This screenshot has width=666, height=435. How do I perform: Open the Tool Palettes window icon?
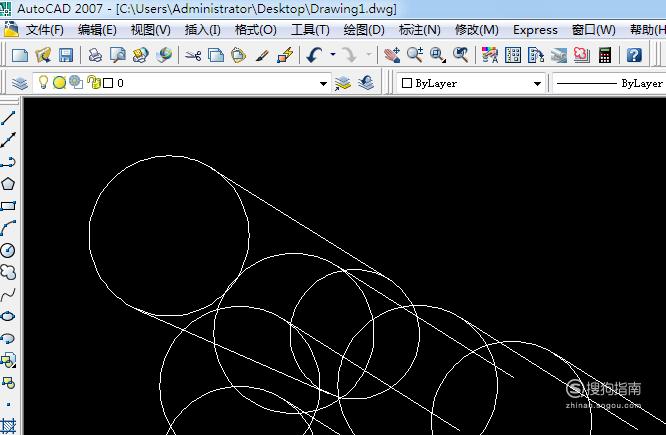tap(536, 55)
